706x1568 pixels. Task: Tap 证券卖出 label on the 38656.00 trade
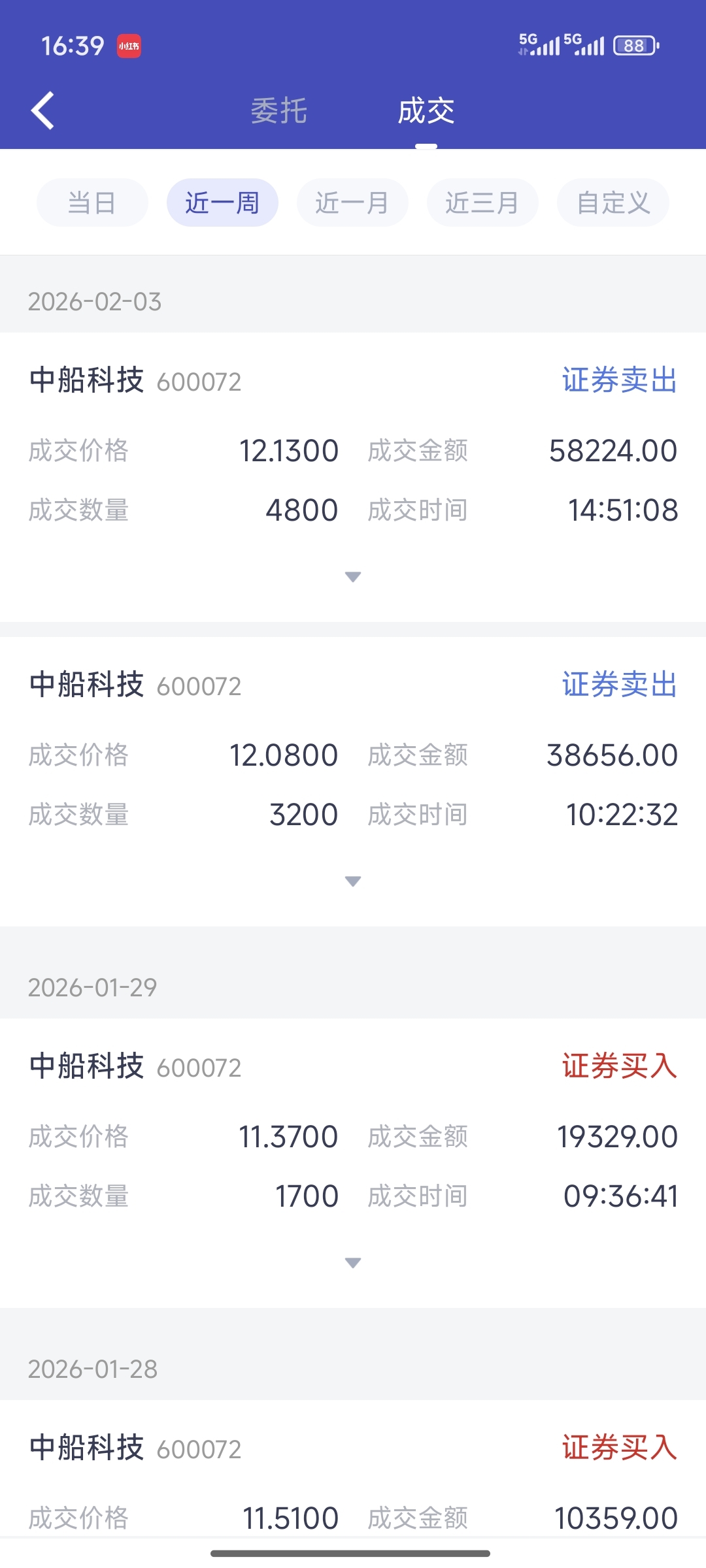[x=619, y=685]
